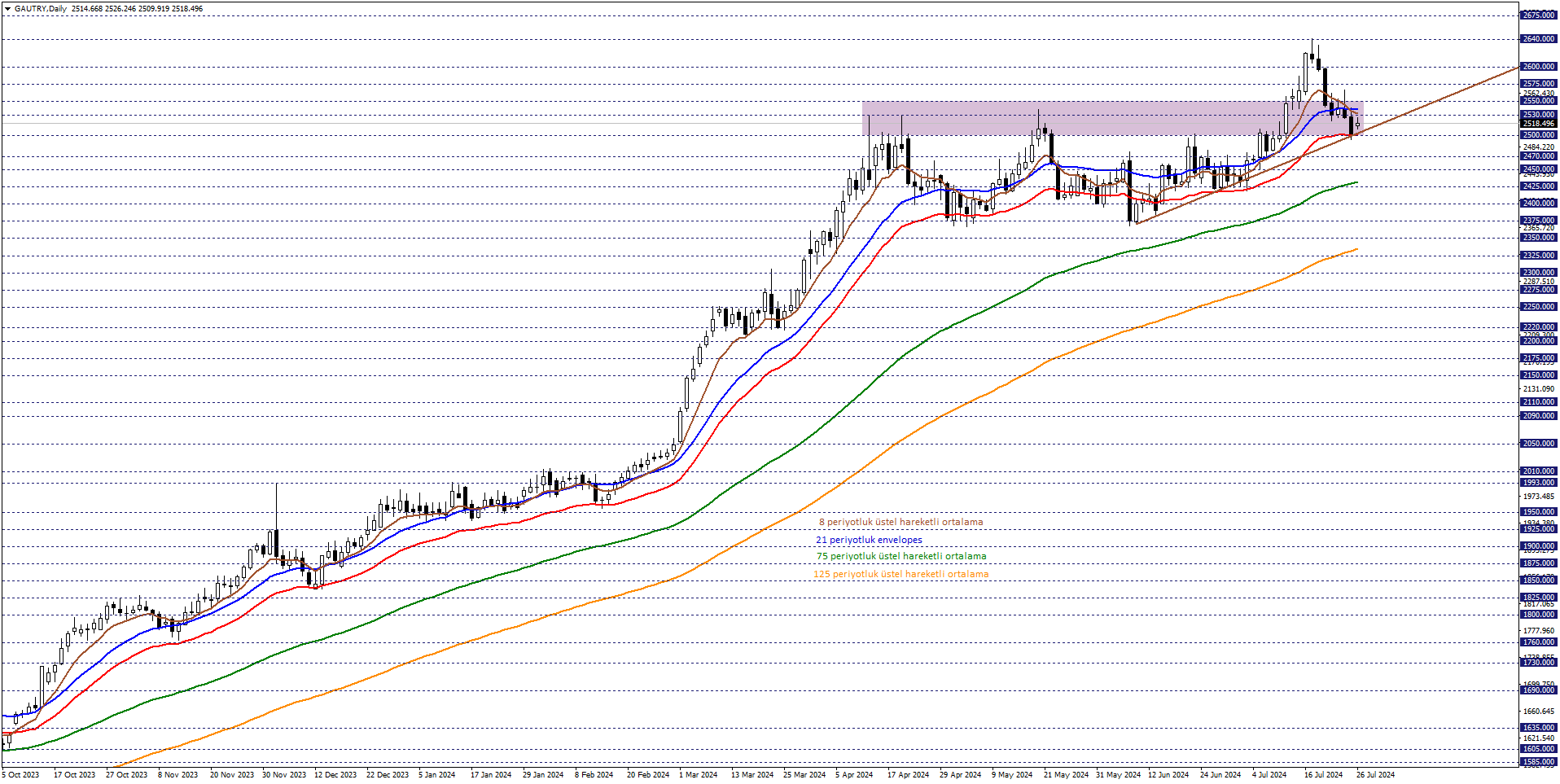
Task: Click the 17 Jan 2024 date label
Action: click(491, 774)
